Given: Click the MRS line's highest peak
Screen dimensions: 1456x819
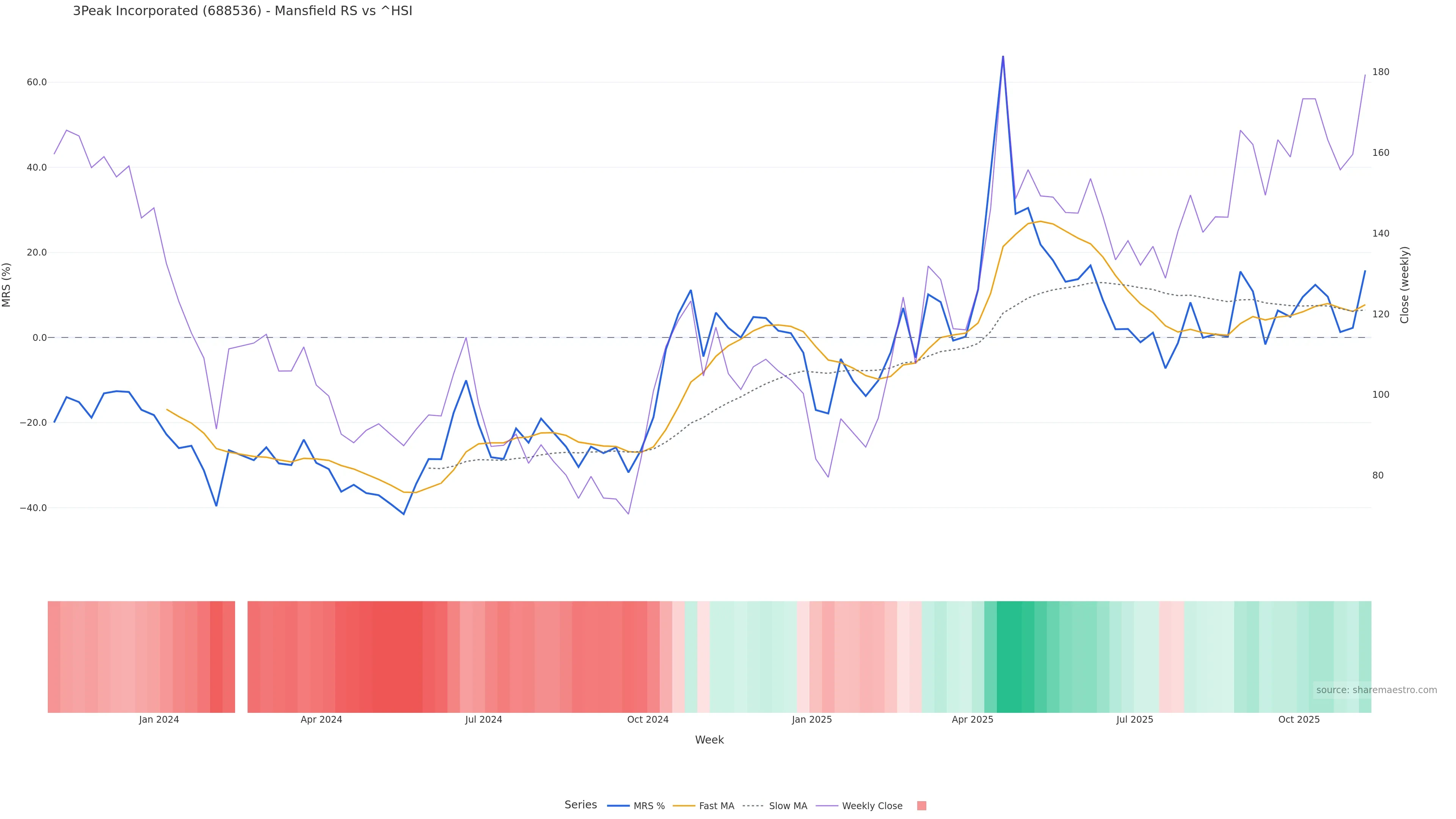Looking at the screenshot, I should click(1003, 56).
